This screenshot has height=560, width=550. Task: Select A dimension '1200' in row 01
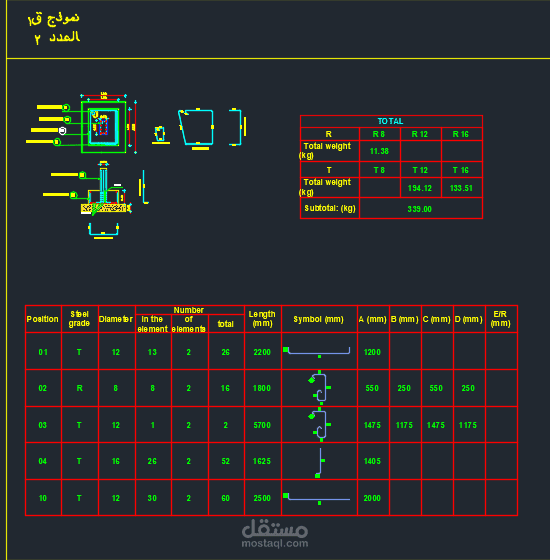point(372,352)
